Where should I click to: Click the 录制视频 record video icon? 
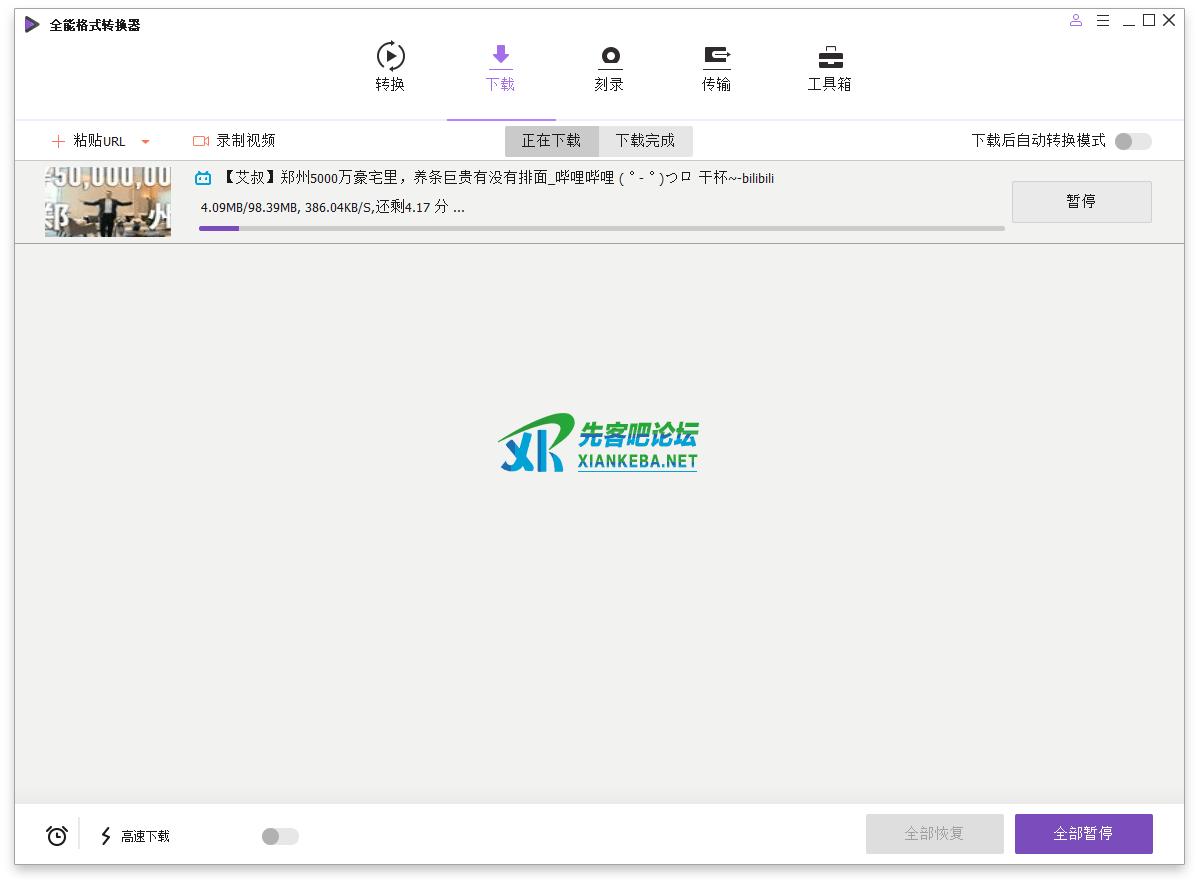coord(204,140)
